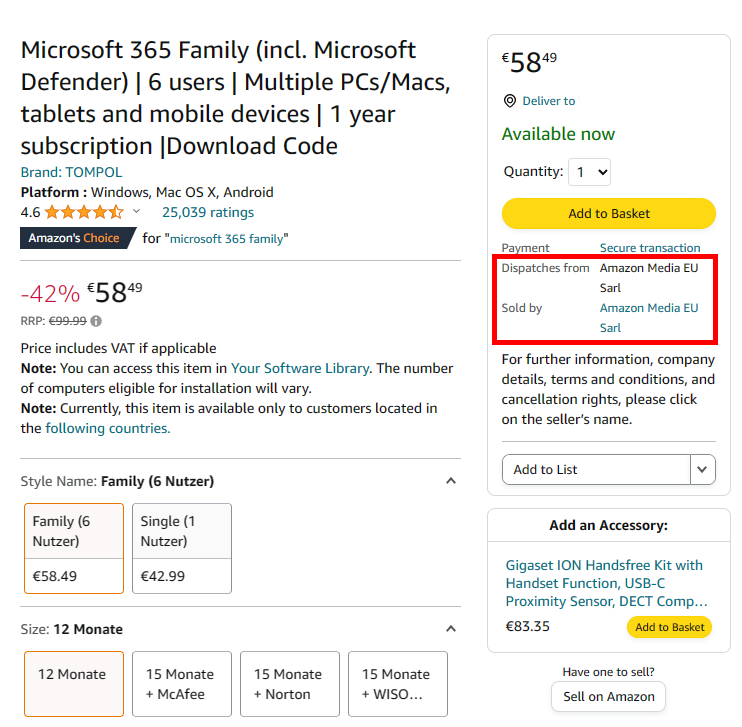Collapse the Size section chevron
This screenshot has height=727, width=742.
(451, 629)
